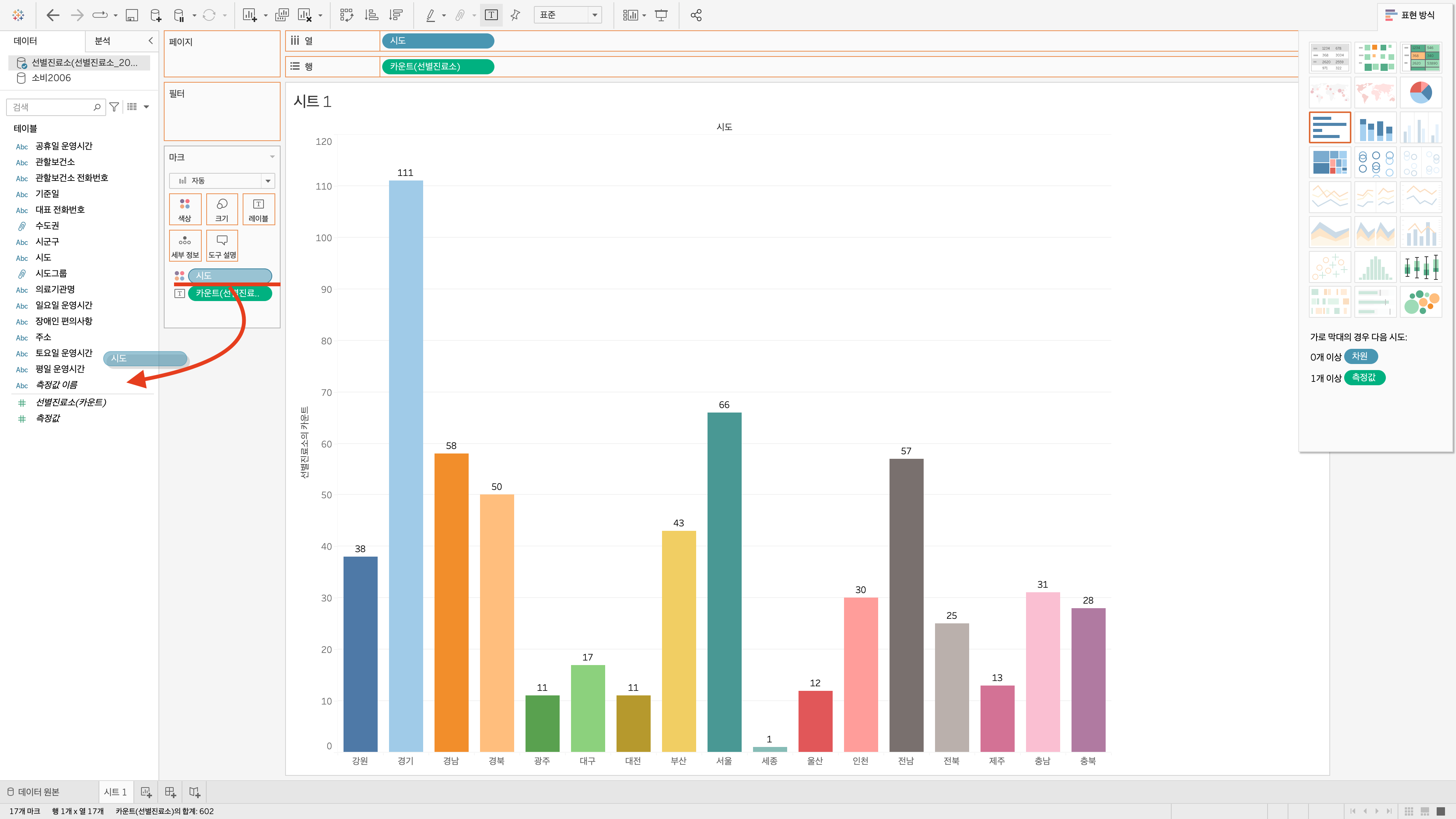Sort bars in ascending order
1456x819 pixels.
(371, 15)
